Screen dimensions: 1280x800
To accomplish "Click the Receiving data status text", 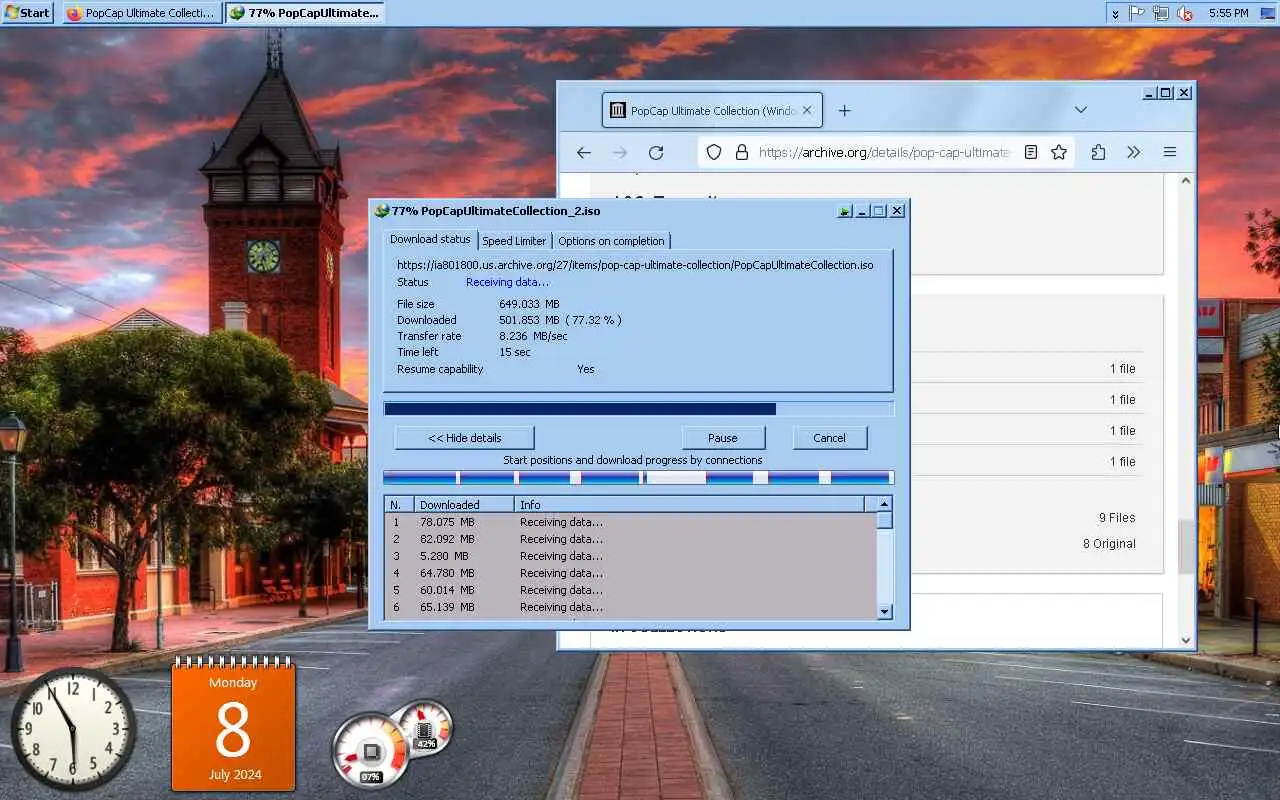I will (507, 282).
